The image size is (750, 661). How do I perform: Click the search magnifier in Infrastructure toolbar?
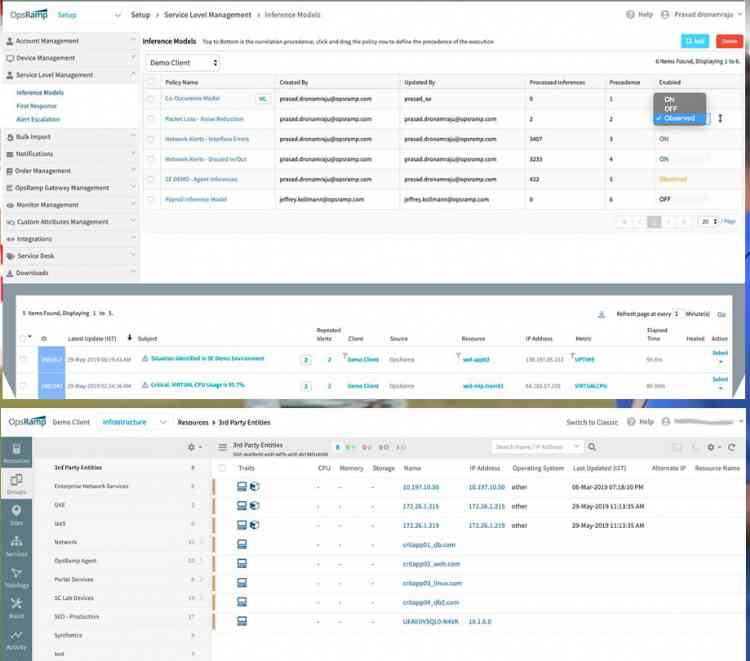pyautogui.click(x=592, y=447)
